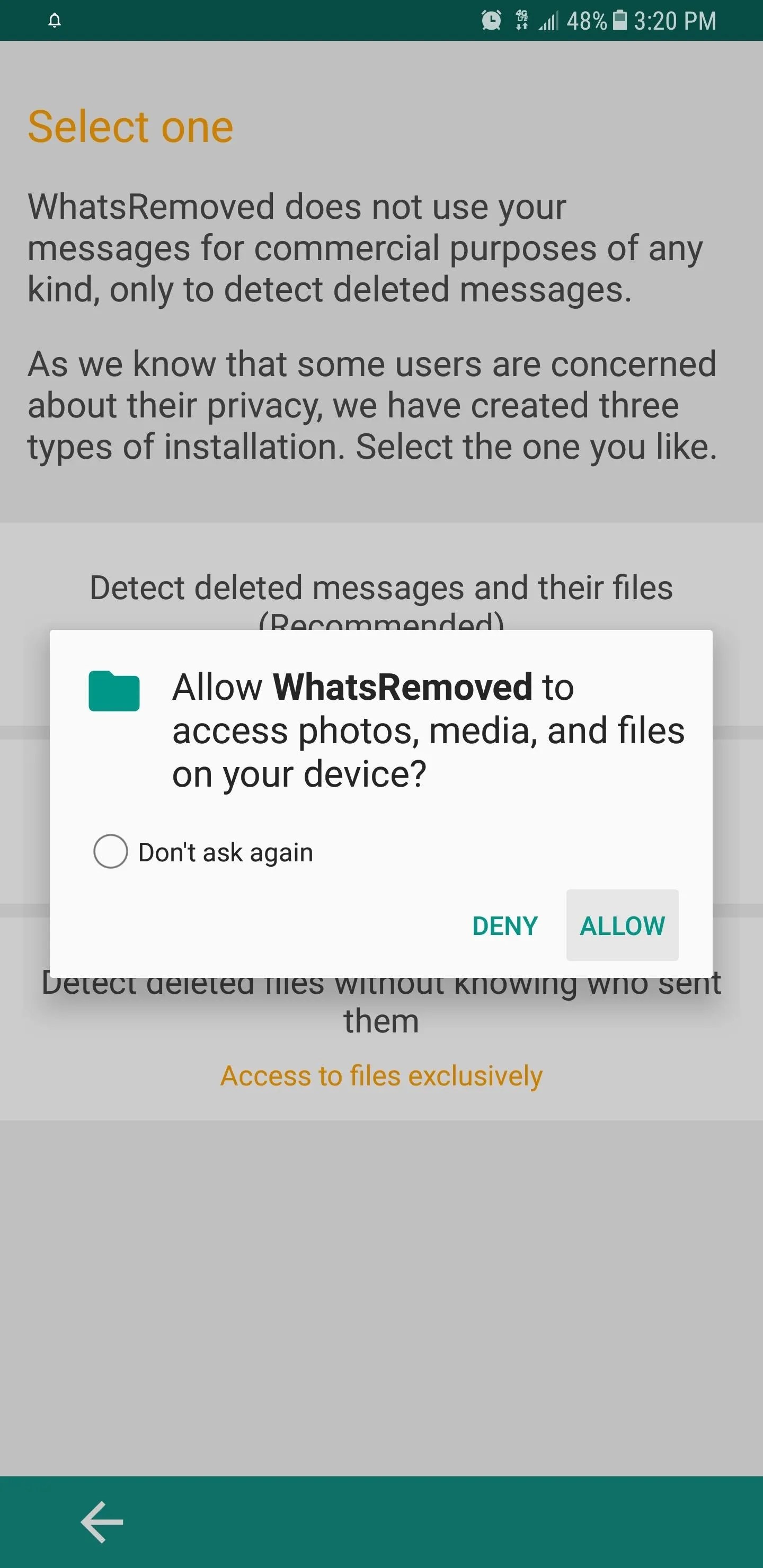
Task: Select "Detect deleted messages and their files" option
Action: (381, 588)
